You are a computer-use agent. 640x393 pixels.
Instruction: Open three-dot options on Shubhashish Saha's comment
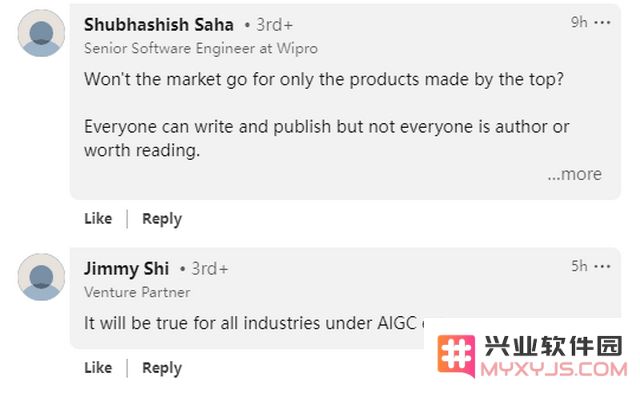pyautogui.click(x=602, y=22)
